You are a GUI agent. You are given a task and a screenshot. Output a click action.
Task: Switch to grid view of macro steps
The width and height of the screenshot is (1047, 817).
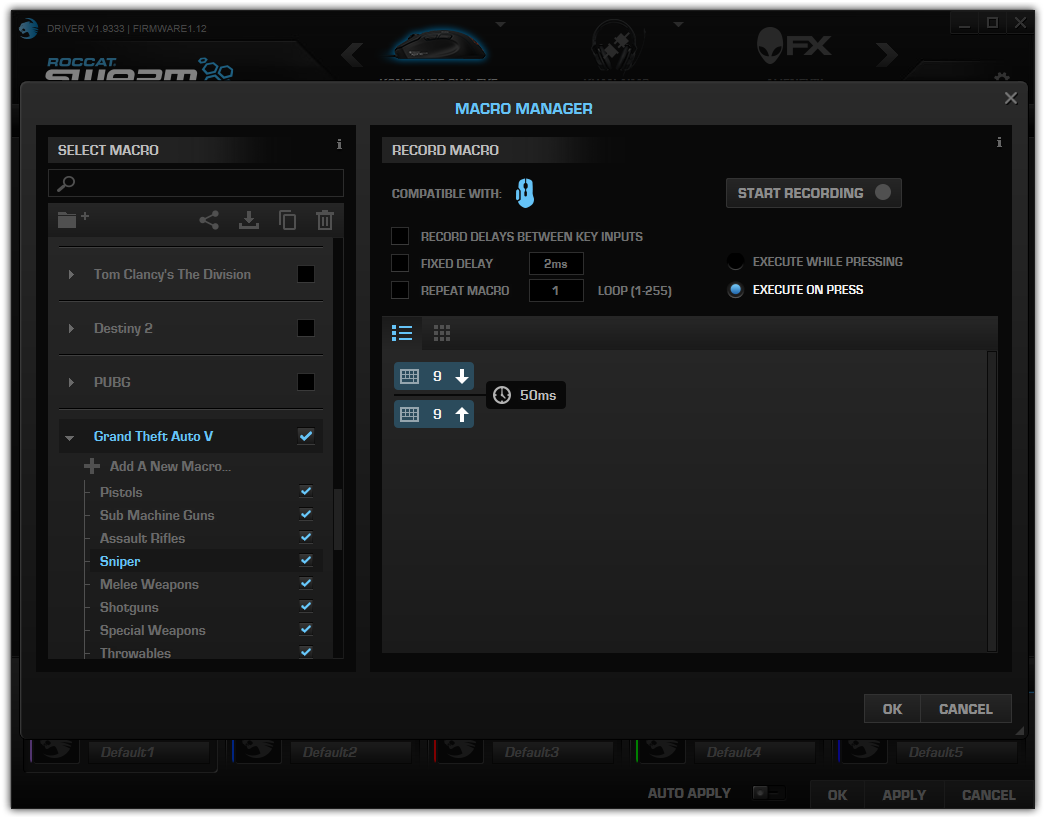pyautogui.click(x=442, y=332)
